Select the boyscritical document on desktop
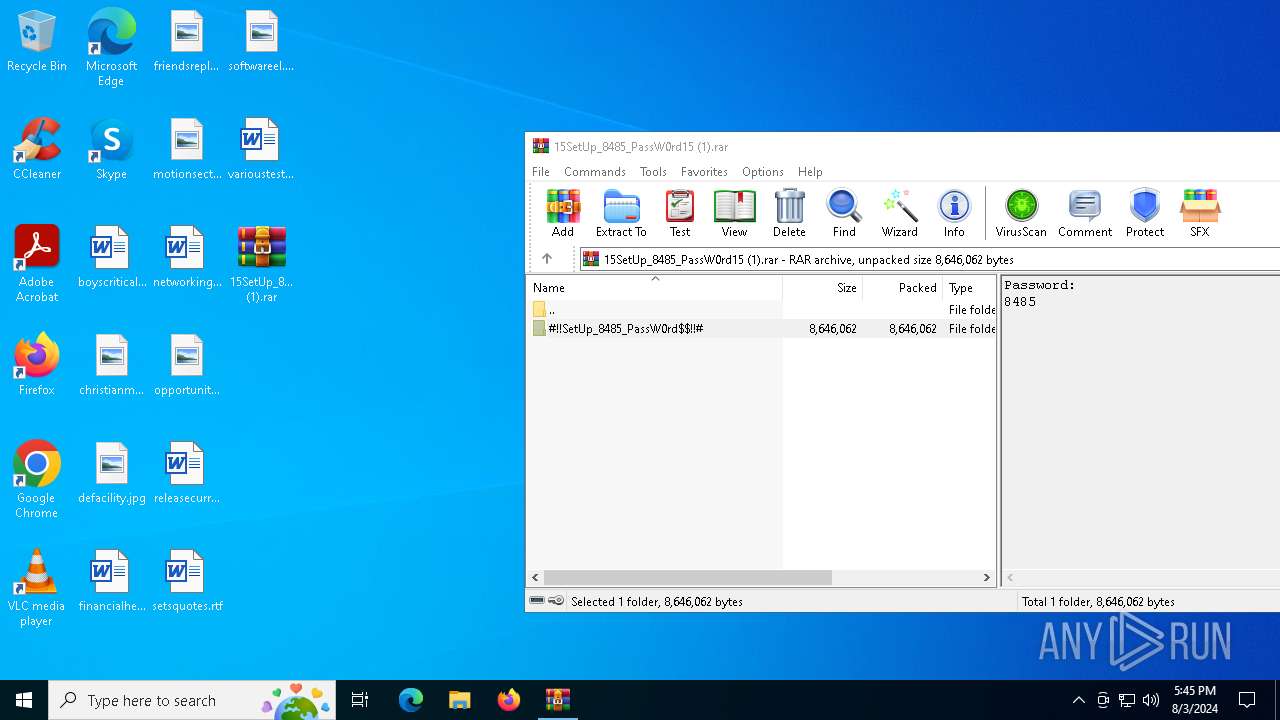This screenshot has height=720, width=1280. click(x=112, y=258)
